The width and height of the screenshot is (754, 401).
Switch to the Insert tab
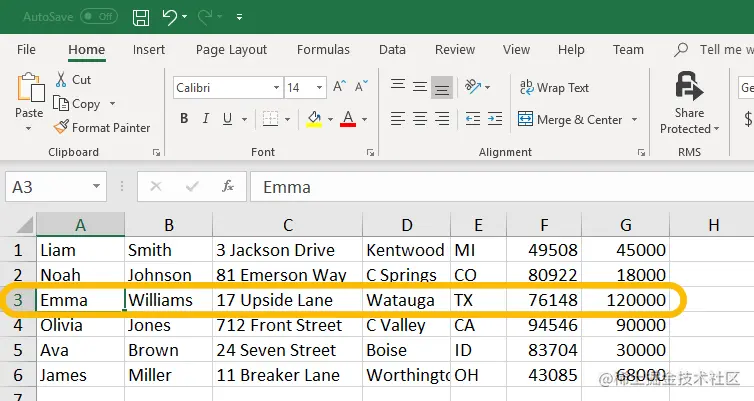pyautogui.click(x=149, y=50)
